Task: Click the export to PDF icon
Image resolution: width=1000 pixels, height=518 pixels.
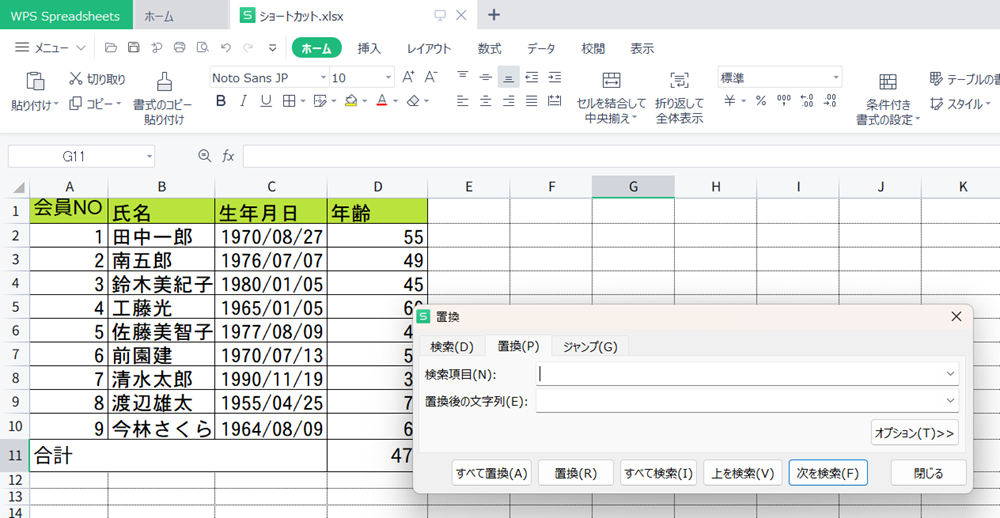Action: 157,47
